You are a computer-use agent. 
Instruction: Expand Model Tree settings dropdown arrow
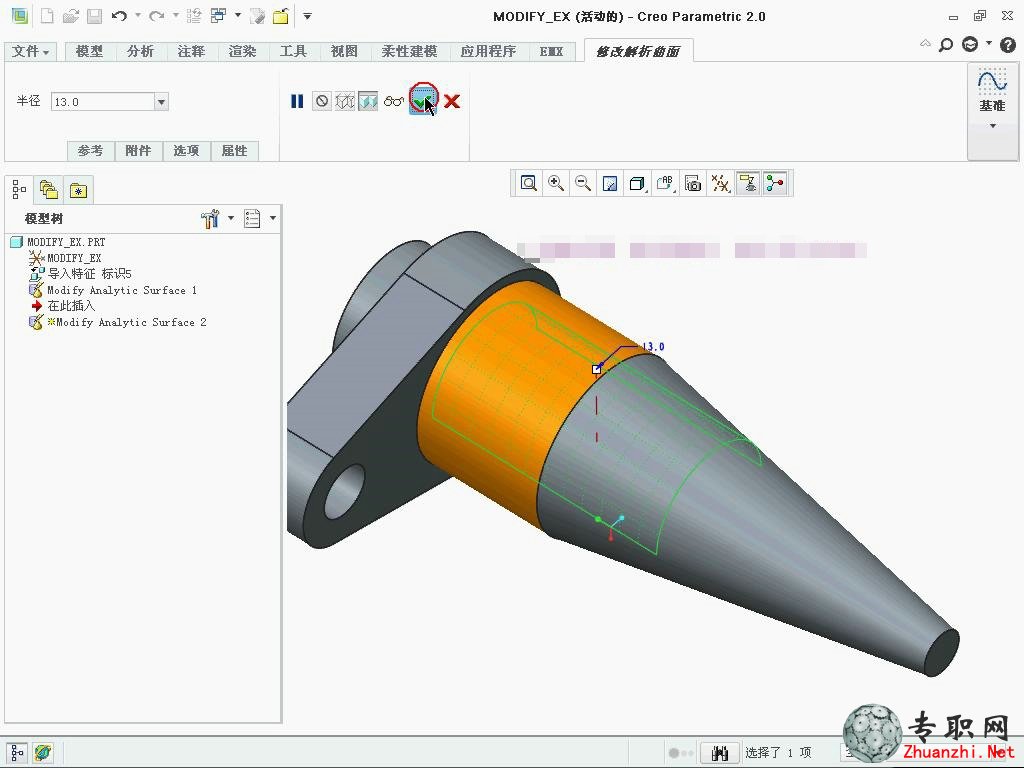pyautogui.click(x=231, y=218)
